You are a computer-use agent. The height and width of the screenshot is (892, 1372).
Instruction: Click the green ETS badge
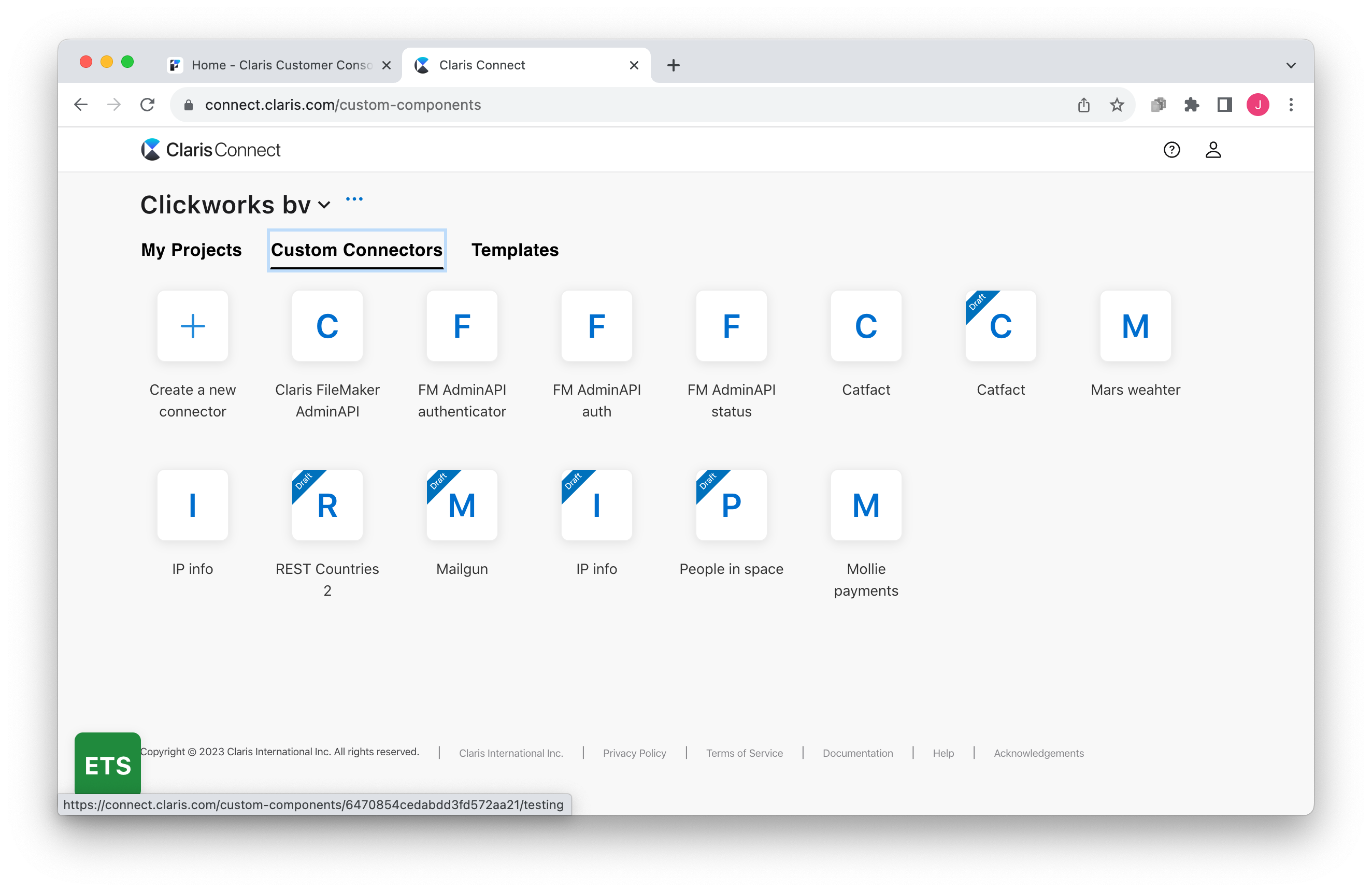[107, 763]
